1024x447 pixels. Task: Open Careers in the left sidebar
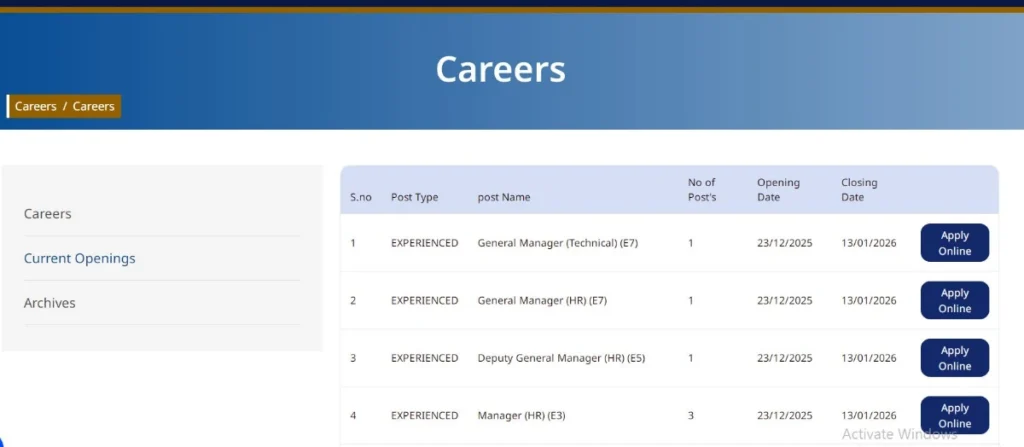point(48,214)
